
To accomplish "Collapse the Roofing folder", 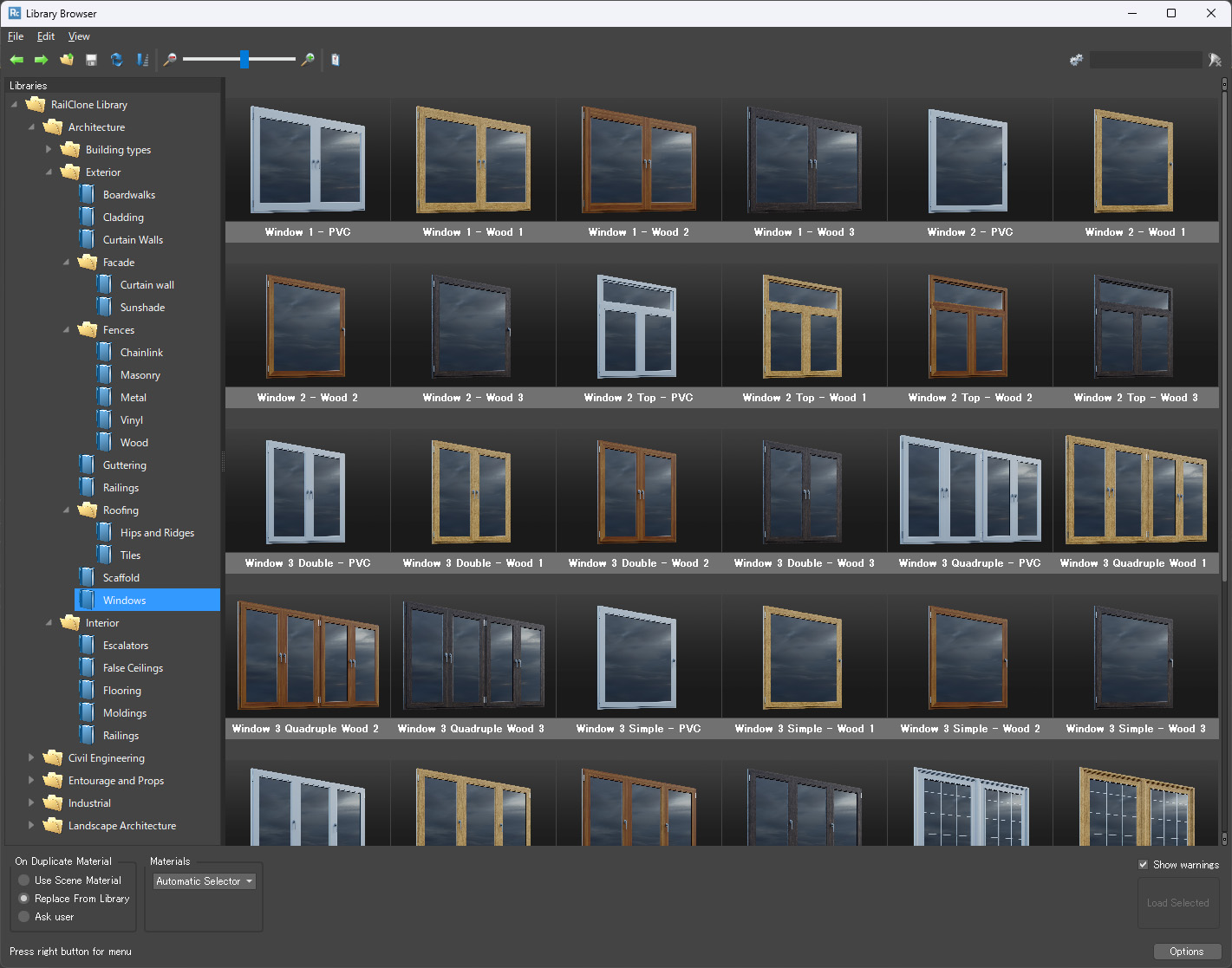I will click(66, 510).
